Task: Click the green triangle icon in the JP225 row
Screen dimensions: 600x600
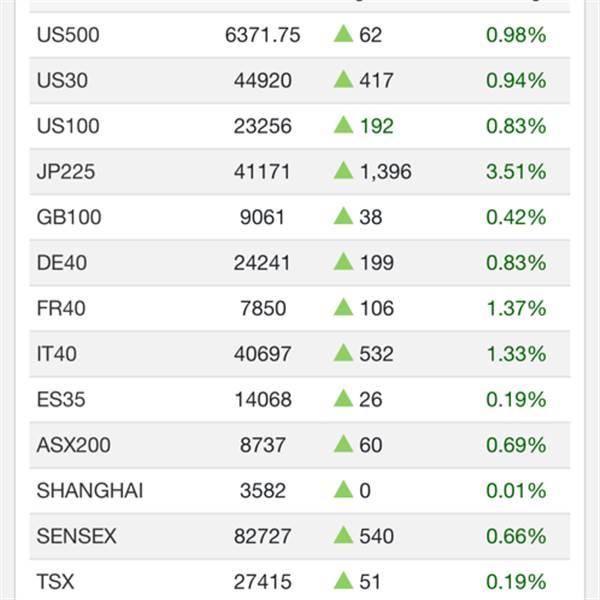Action: (343, 170)
